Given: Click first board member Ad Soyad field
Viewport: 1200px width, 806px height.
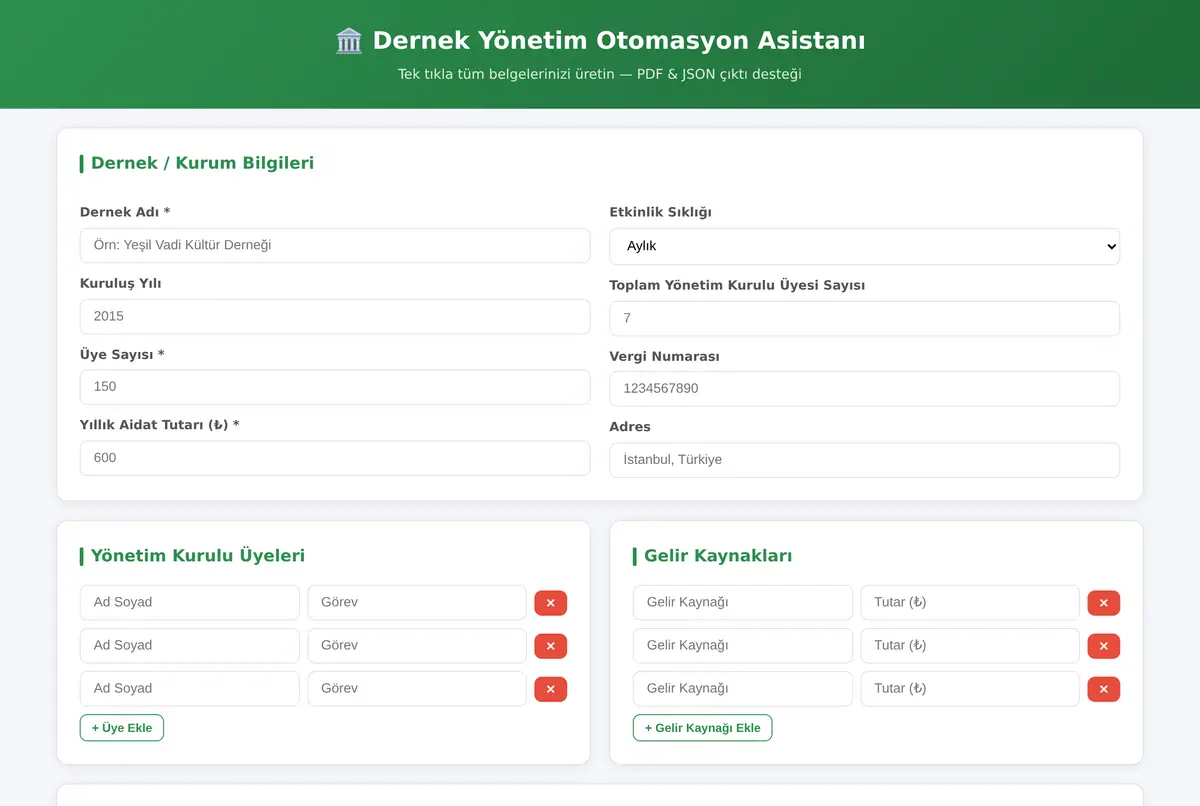Looking at the screenshot, I should tap(190, 603).
